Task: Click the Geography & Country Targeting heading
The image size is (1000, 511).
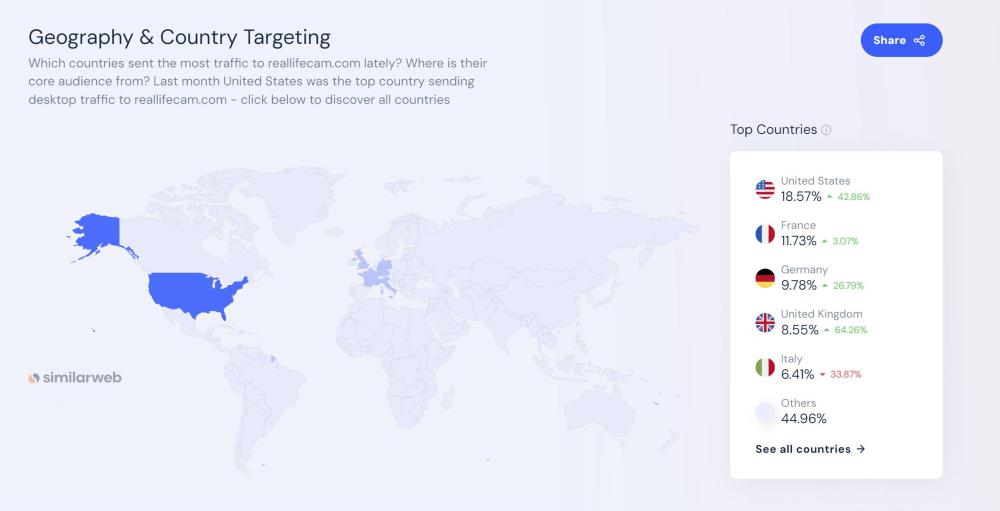Action: click(x=179, y=38)
